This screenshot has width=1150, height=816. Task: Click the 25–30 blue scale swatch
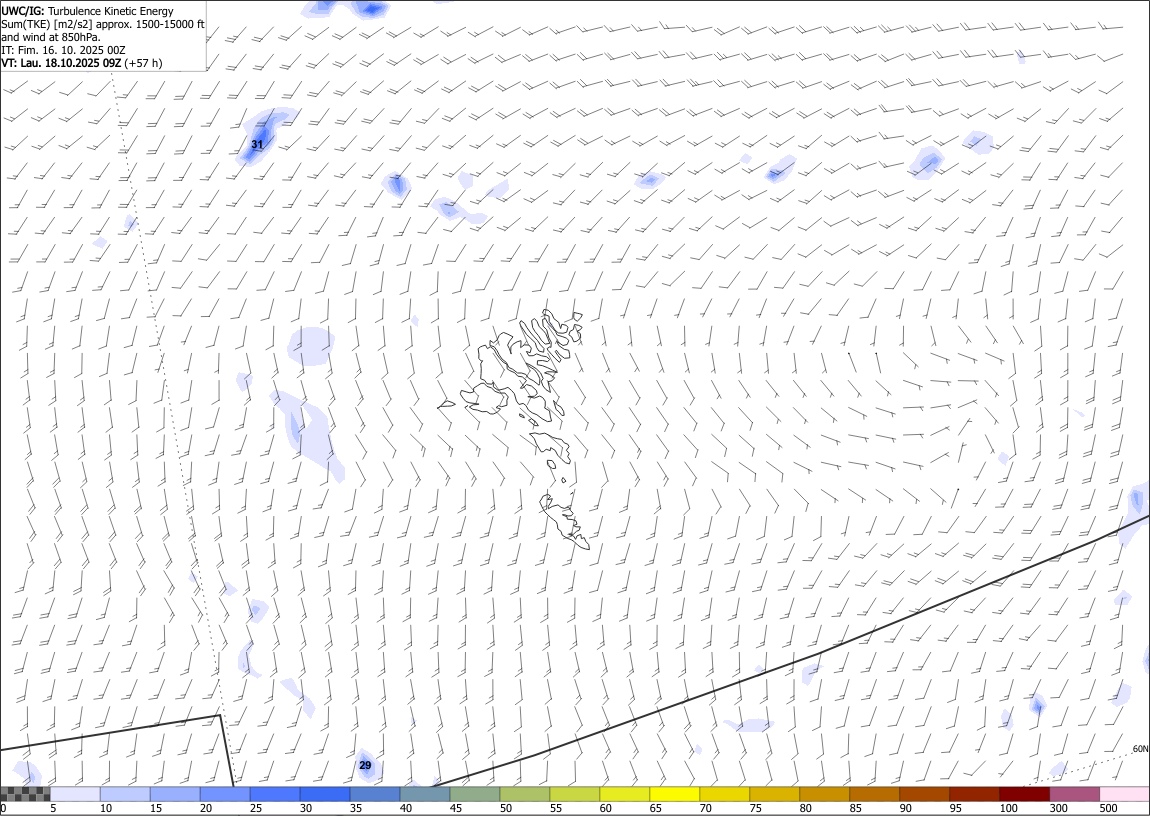click(274, 794)
